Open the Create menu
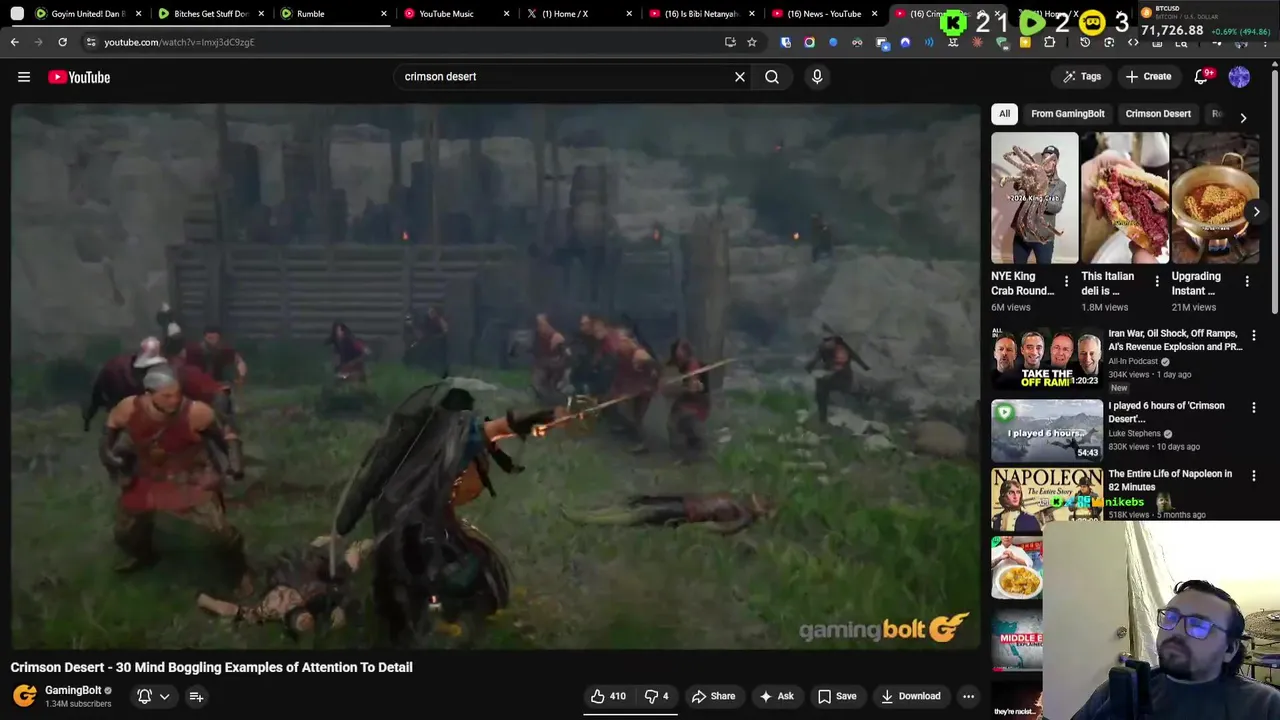This screenshot has width=1280, height=720. click(1148, 77)
